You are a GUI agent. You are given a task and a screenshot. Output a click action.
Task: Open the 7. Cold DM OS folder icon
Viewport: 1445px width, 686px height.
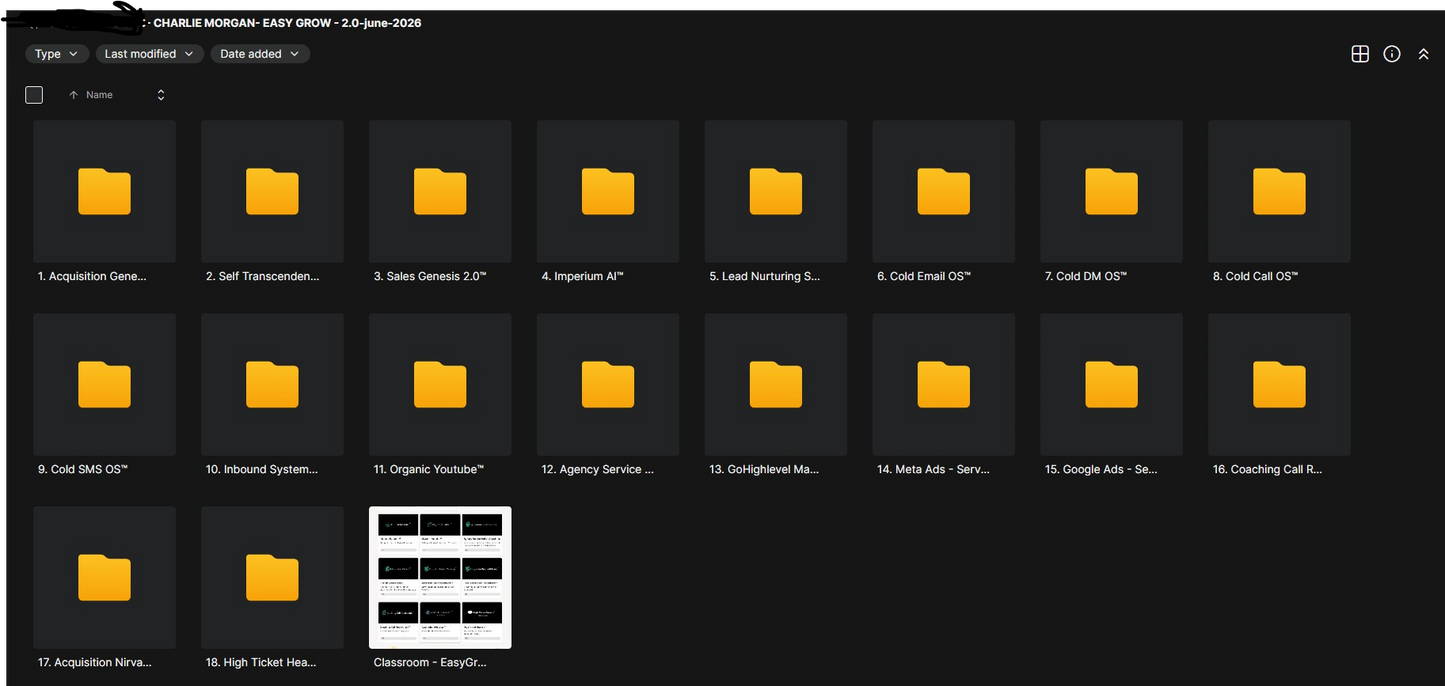tap(1112, 191)
